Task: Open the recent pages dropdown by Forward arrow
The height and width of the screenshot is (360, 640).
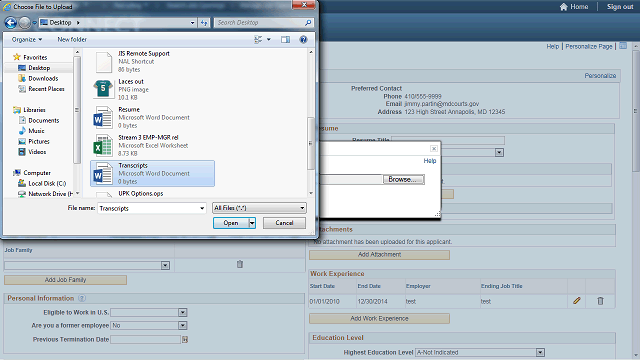Action: (34, 23)
